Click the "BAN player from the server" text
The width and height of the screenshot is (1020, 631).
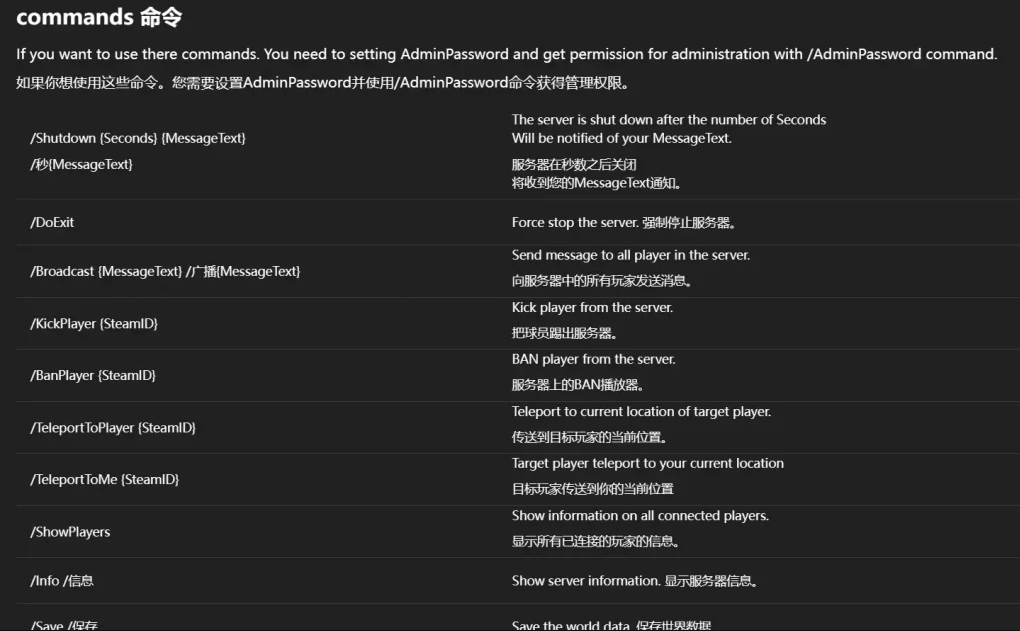[x=593, y=359]
